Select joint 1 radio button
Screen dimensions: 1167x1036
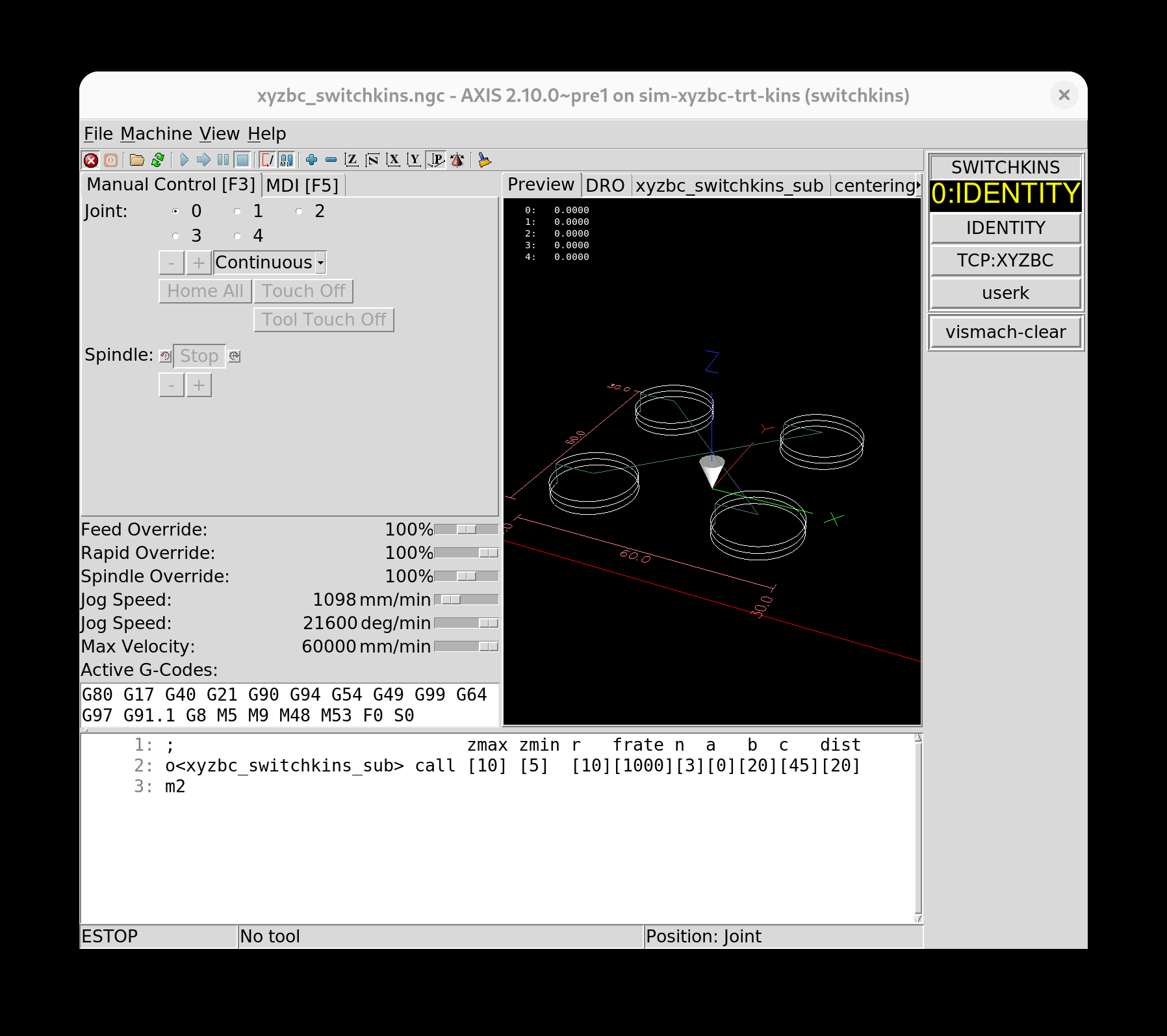[x=237, y=211]
